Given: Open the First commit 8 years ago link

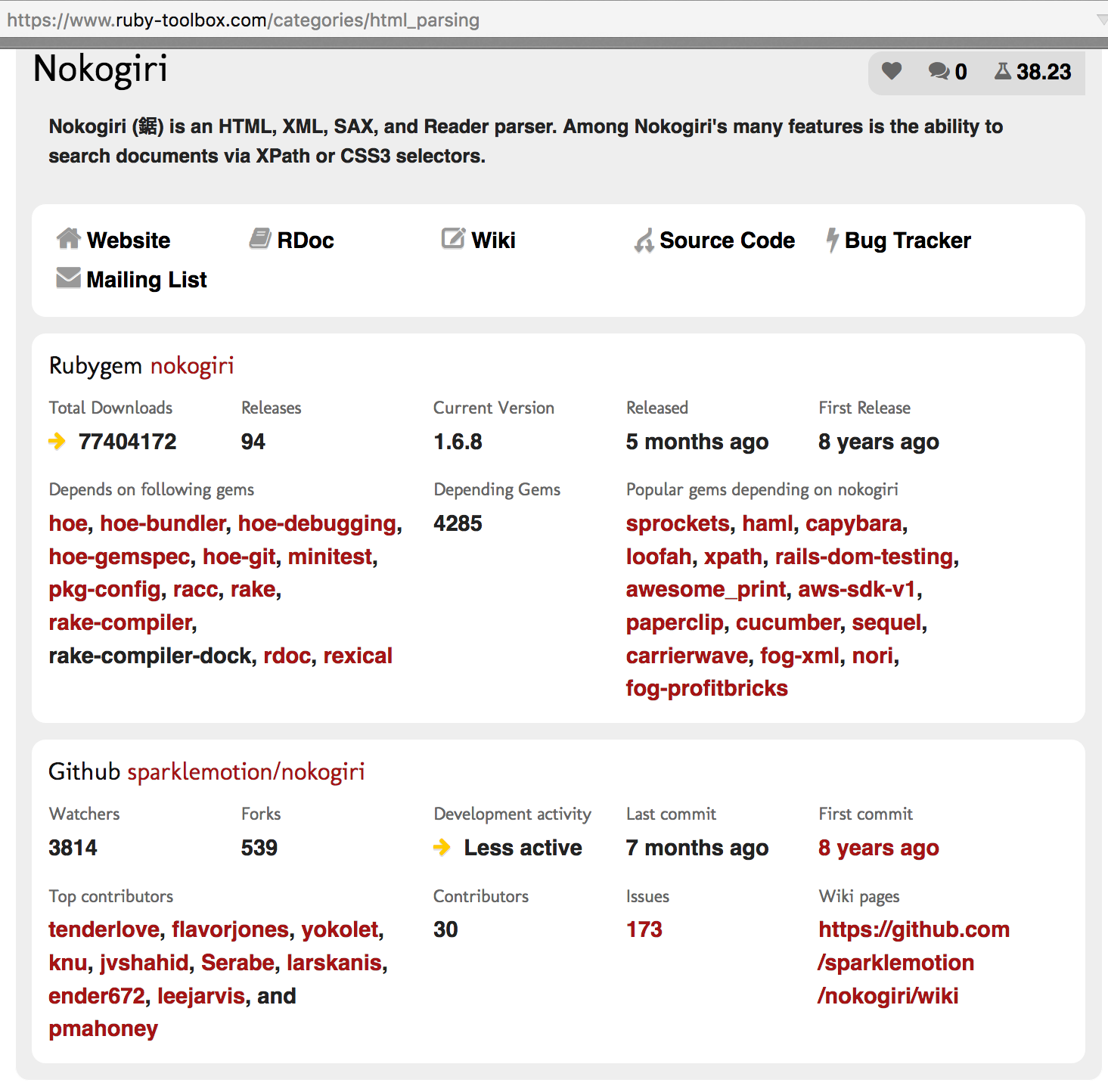Looking at the screenshot, I should click(x=878, y=848).
